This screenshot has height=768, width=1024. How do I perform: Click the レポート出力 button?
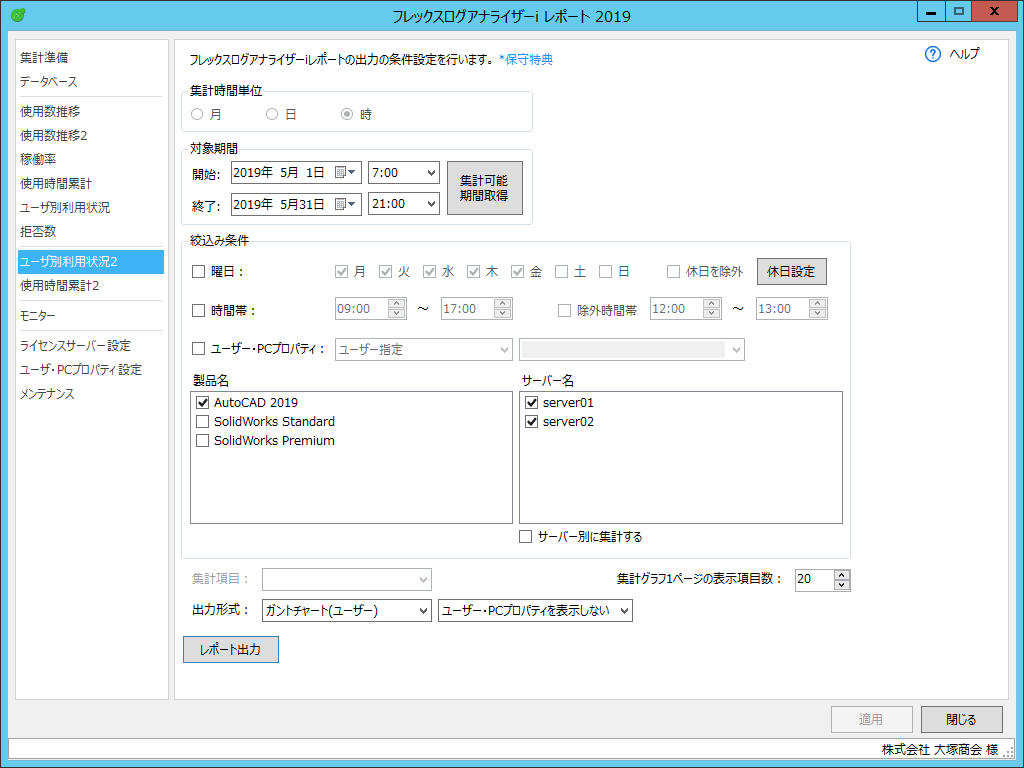click(x=230, y=649)
